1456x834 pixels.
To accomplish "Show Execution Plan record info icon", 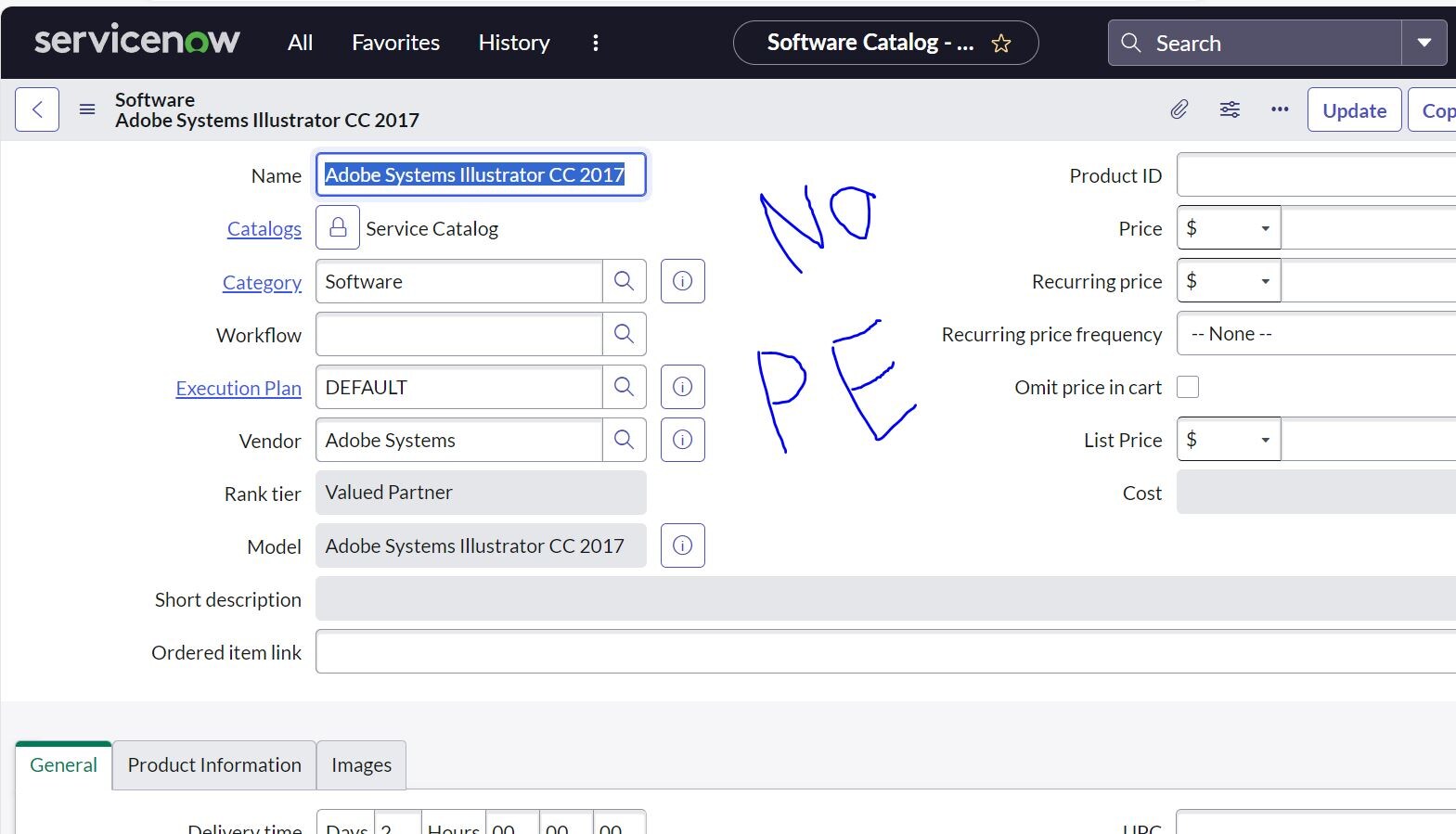I will [683, 387].
